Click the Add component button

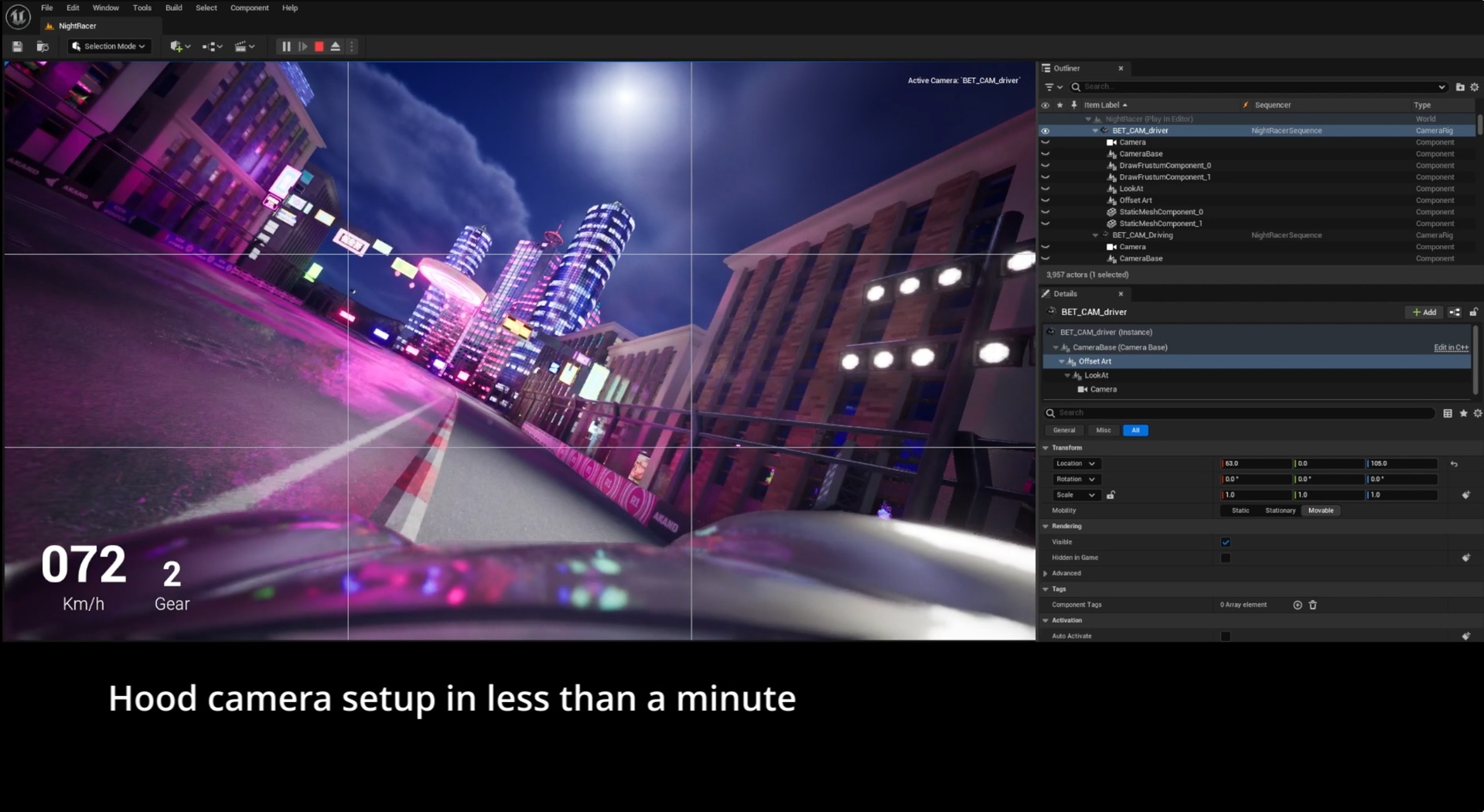1424,312
